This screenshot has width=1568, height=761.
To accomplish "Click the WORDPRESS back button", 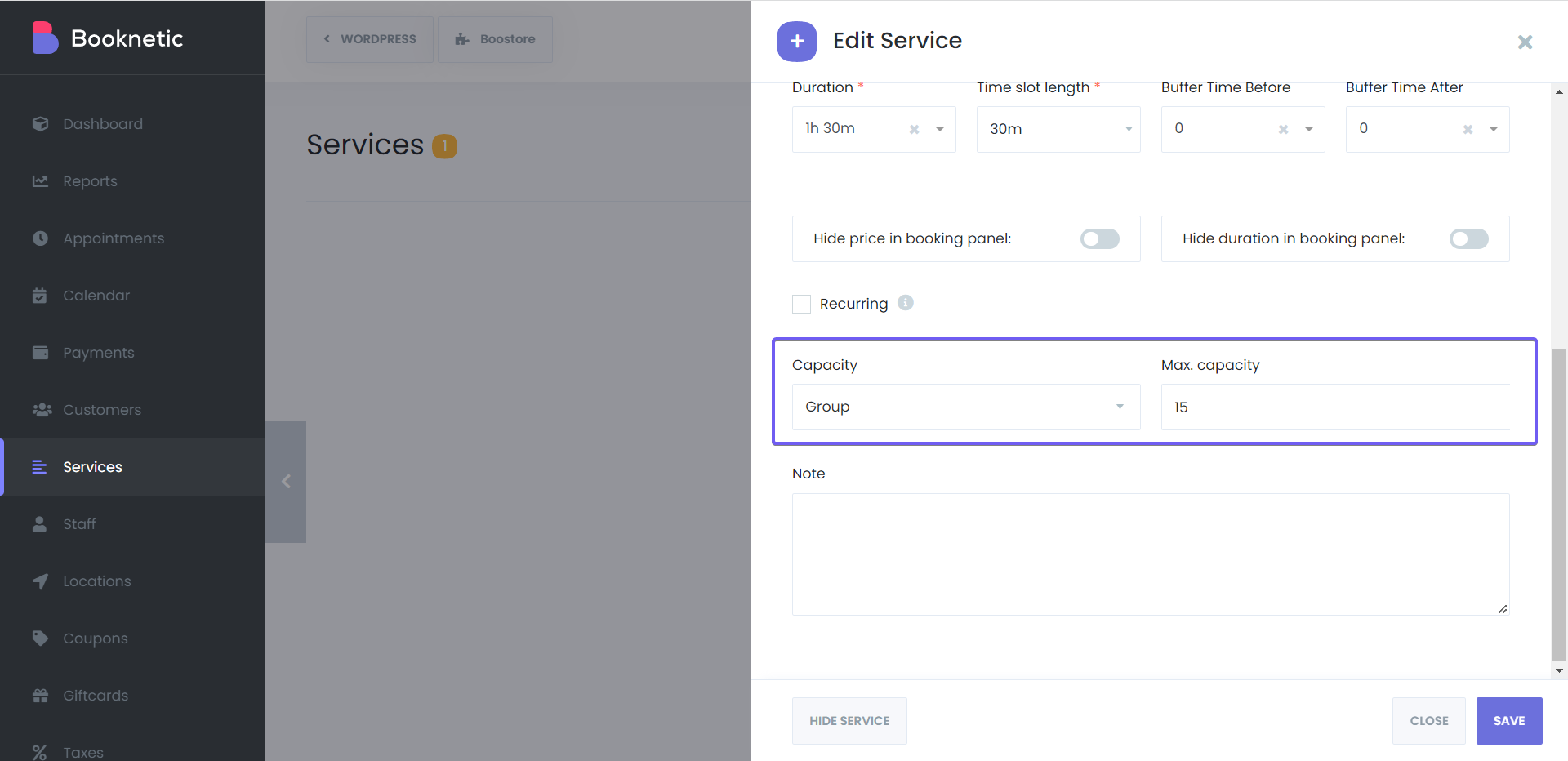I will point(369,39).
